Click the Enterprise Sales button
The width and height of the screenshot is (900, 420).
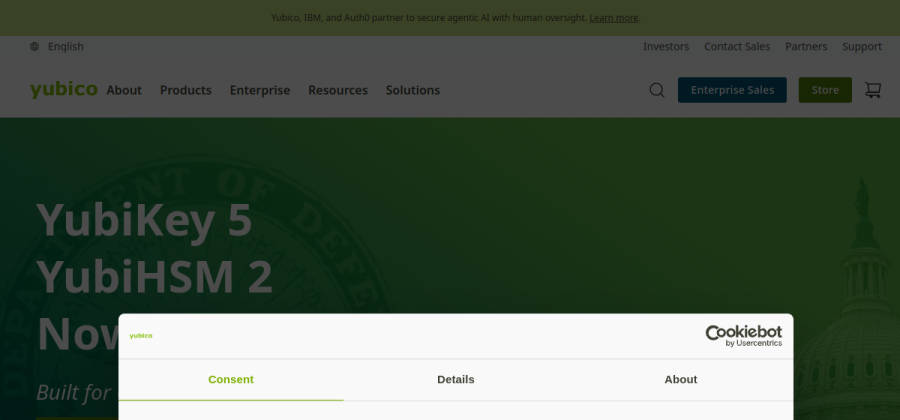[732, 90]
